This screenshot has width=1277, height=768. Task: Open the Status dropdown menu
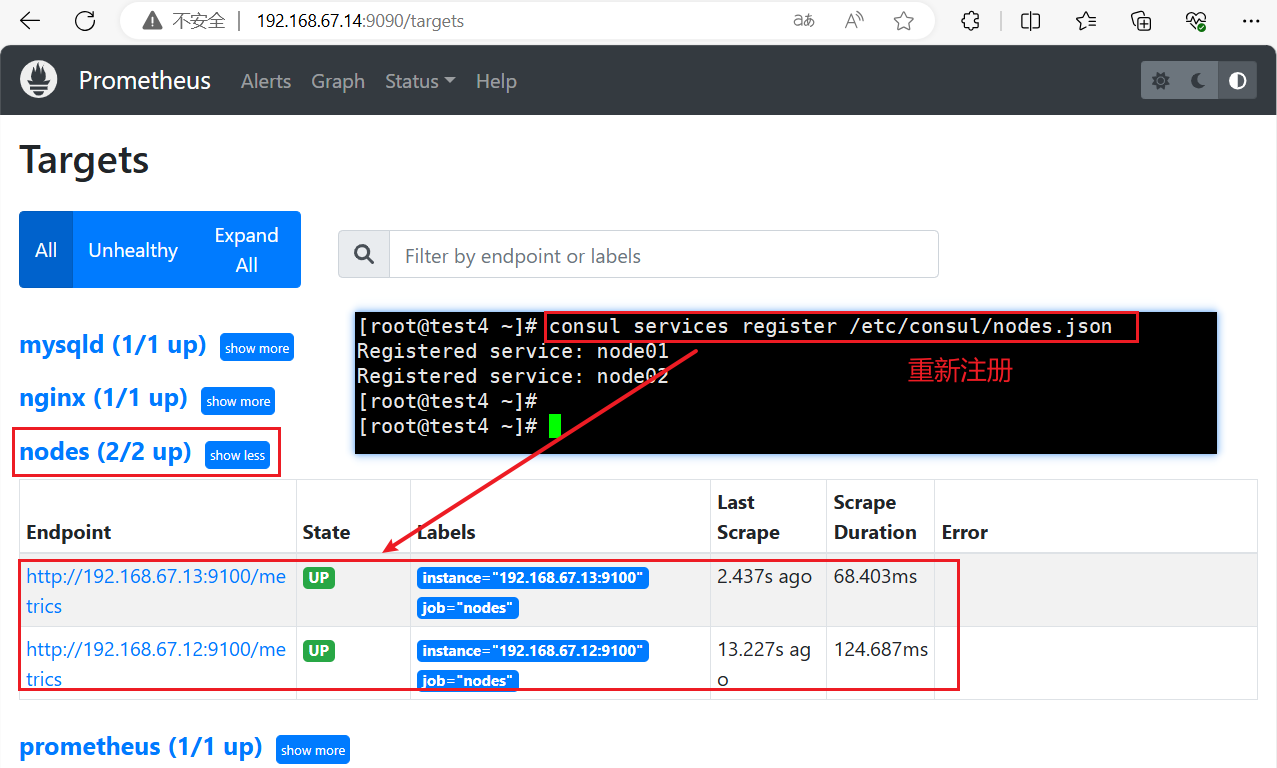[x=420, y=81]
